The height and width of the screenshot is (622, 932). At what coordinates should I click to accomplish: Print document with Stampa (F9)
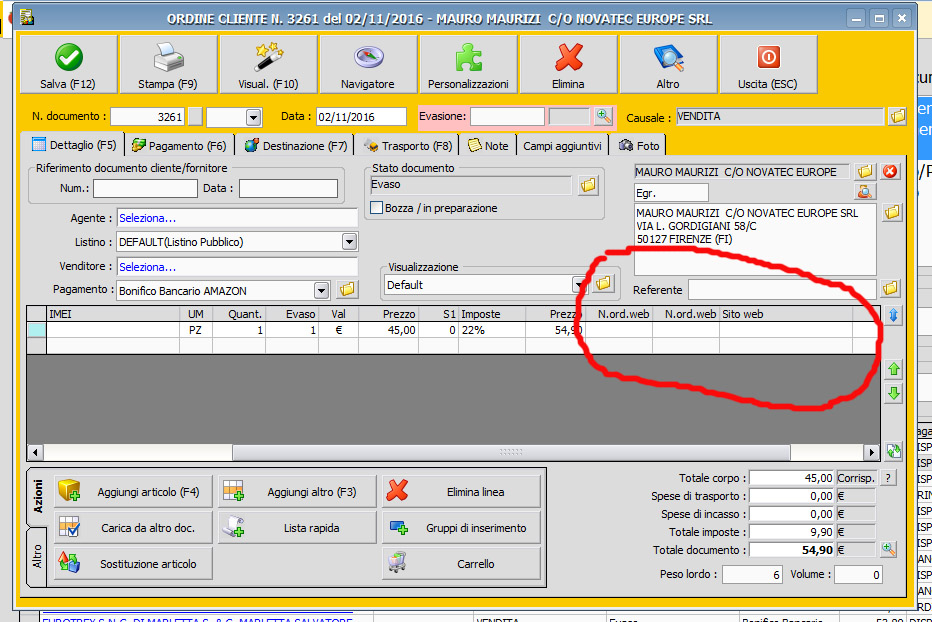[168, 64]
